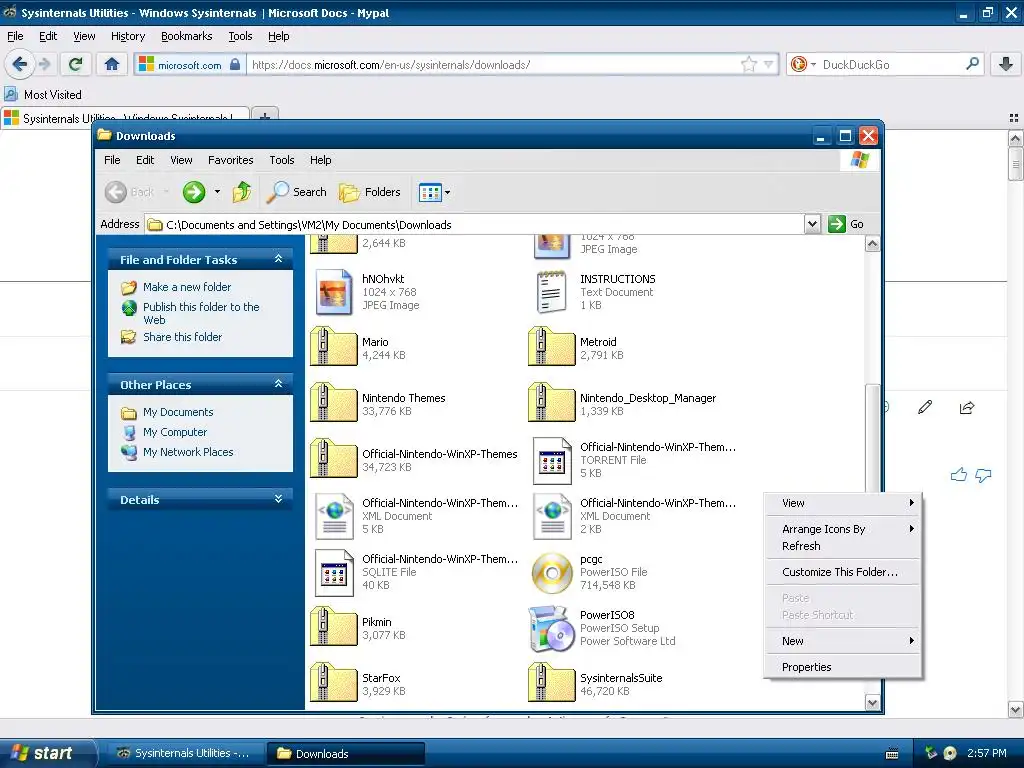Click the Views toolbar icon
Viewport: 1024px width, 768px height.
pyautogui.click(x=430, y=192)
